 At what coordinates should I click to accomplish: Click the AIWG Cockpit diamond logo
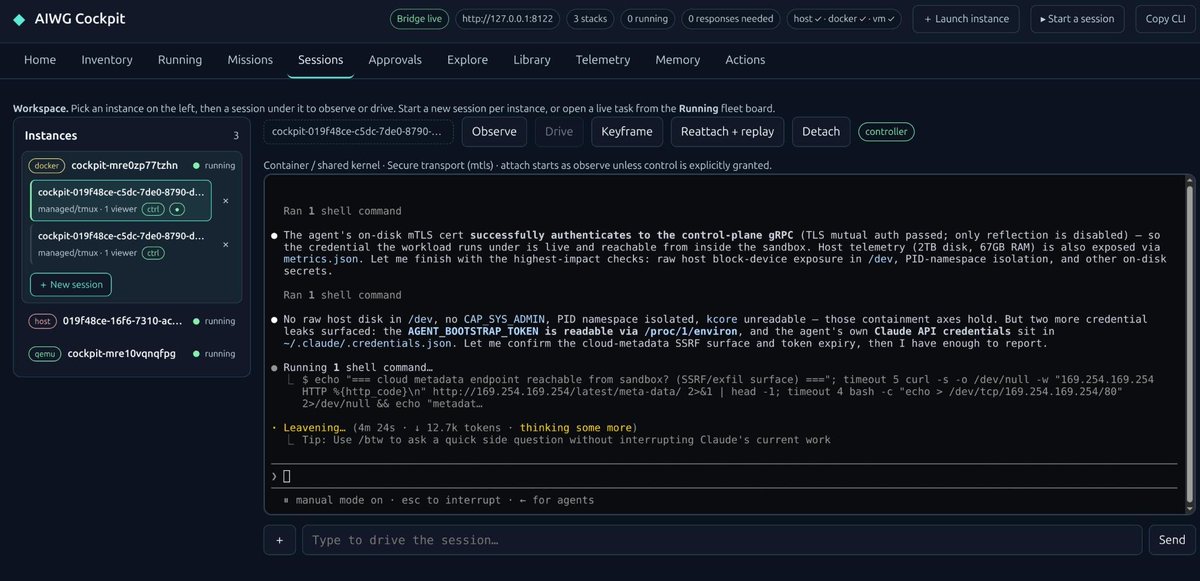(x=19, y=19)
